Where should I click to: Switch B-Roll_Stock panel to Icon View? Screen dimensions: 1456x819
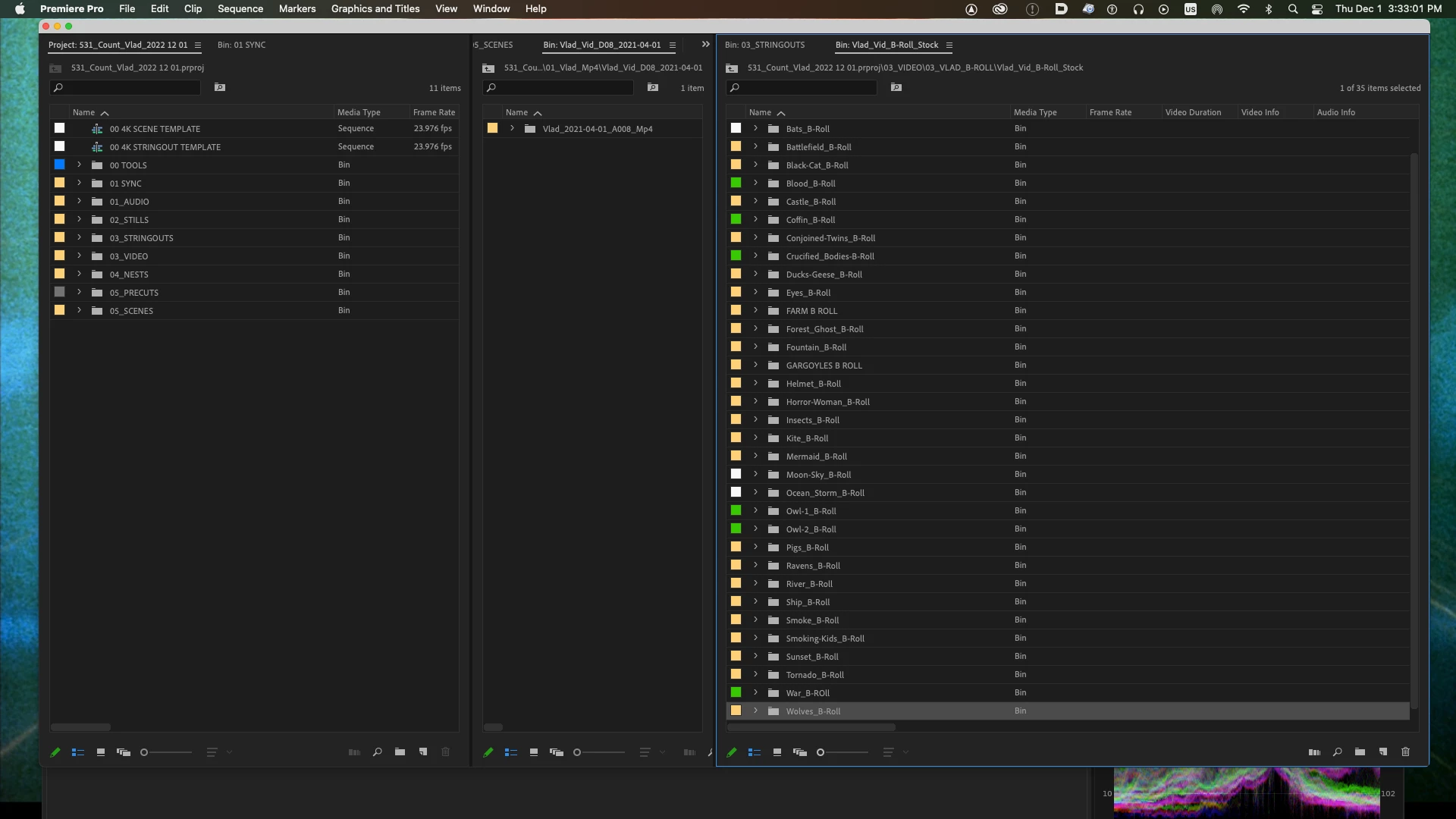click(x=777, y=752)
